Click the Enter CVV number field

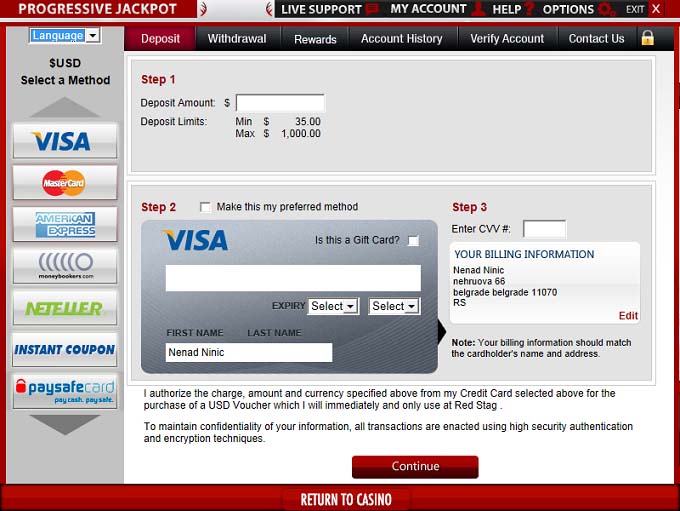pyautogui.click(x=544, y=229)
